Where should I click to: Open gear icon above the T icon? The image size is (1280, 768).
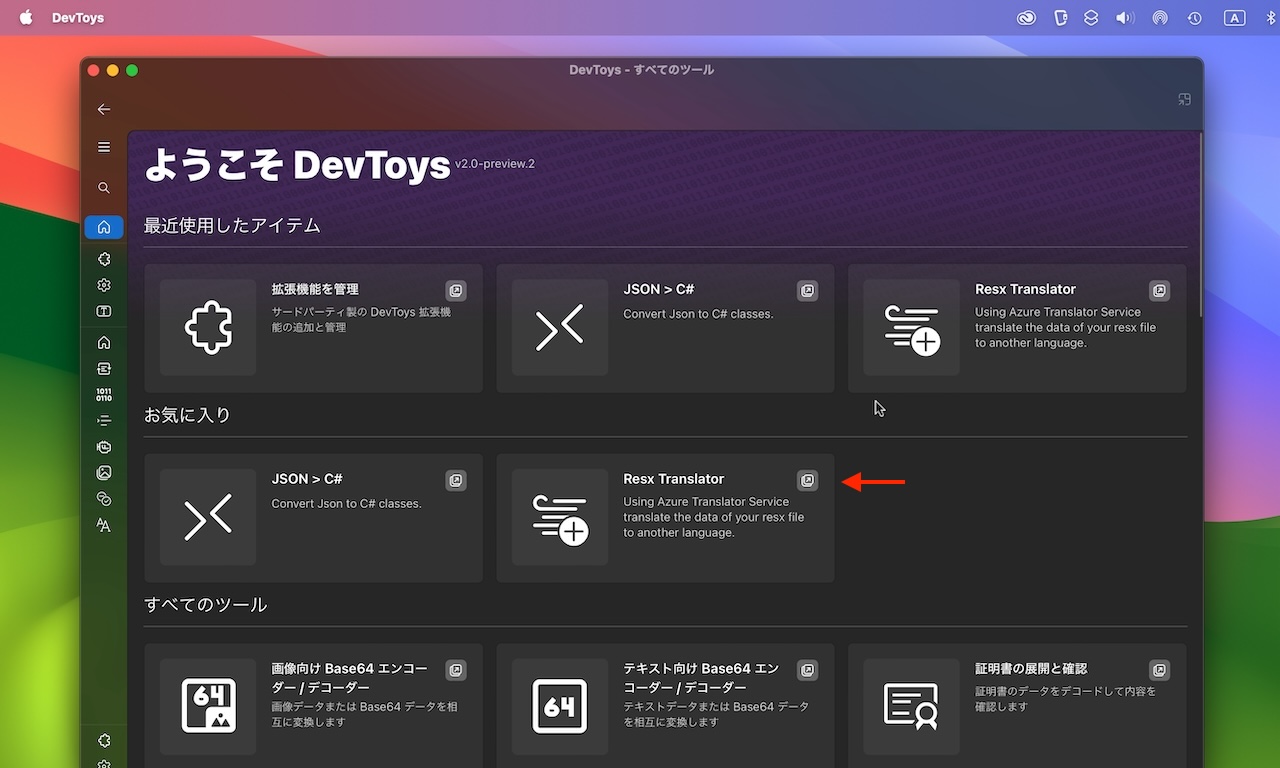click(104, 285)
